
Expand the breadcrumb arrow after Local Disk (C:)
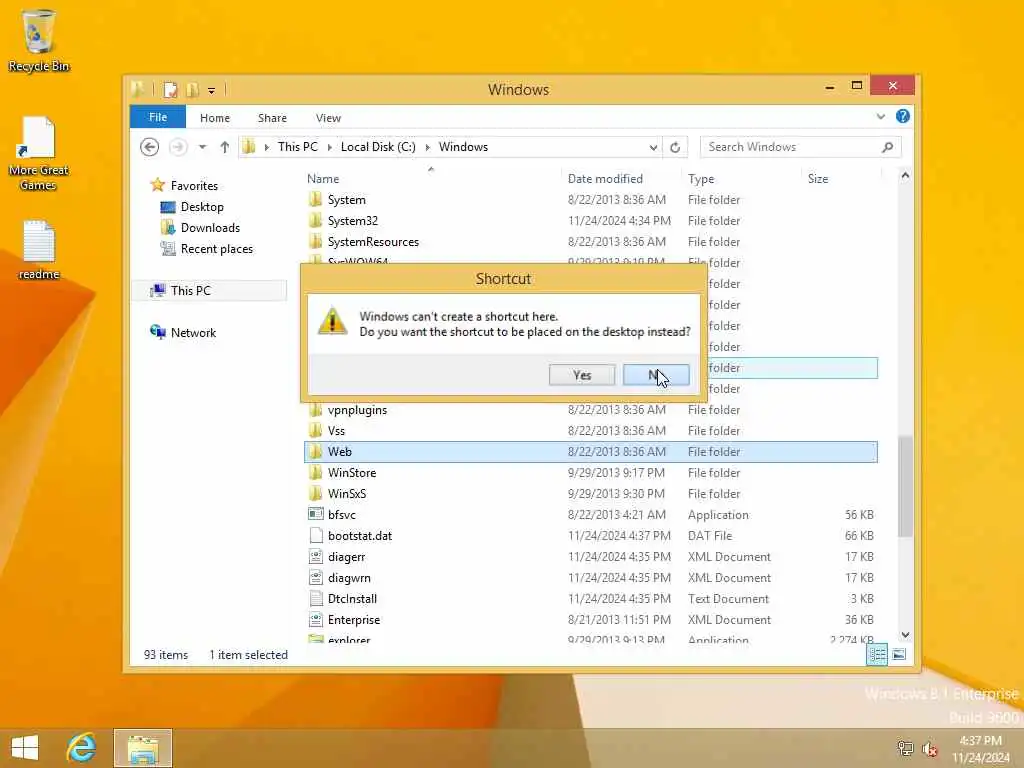point(428,147)
